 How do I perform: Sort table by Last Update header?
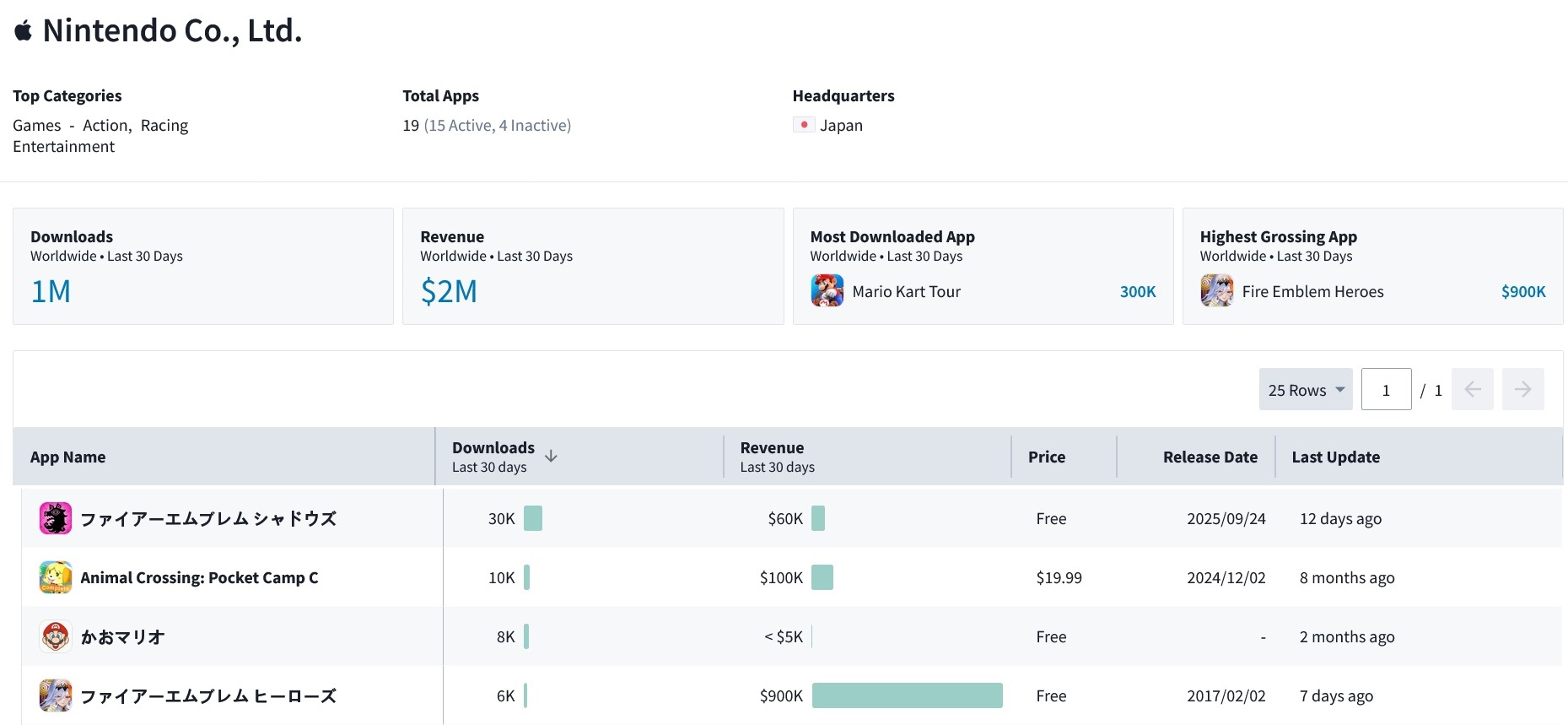1335,457
